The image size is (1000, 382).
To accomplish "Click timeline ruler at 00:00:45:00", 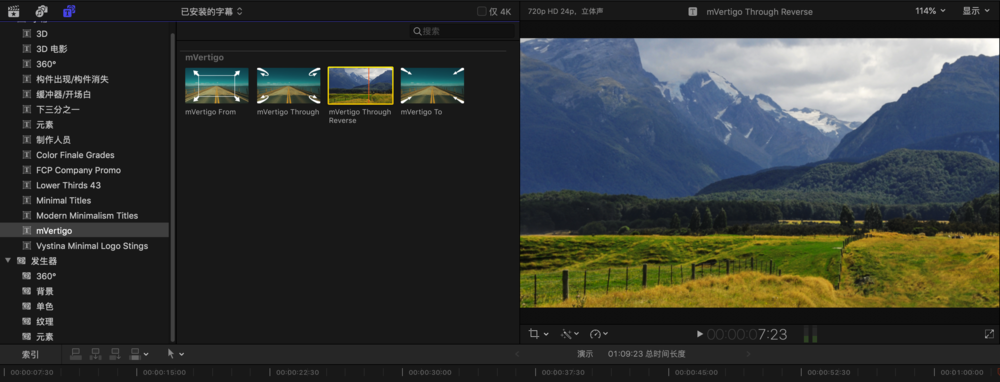I will (x=696, y=372).
